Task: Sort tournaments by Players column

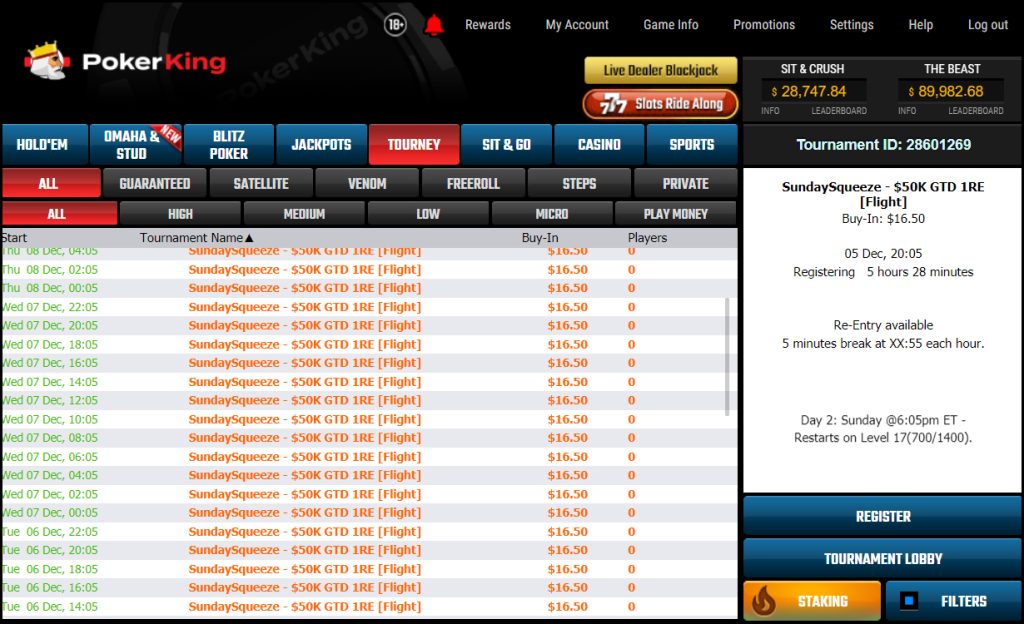Action: tap(647, 238)
